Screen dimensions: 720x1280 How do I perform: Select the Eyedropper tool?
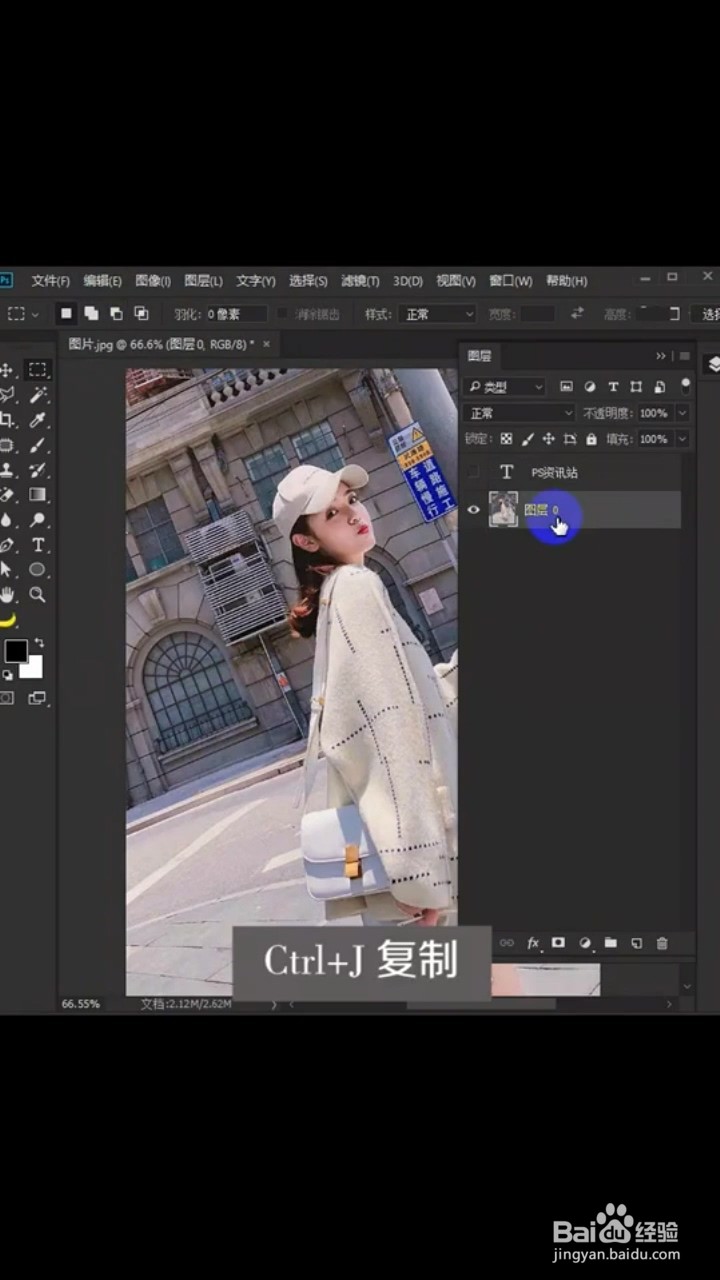pos(38,420)
